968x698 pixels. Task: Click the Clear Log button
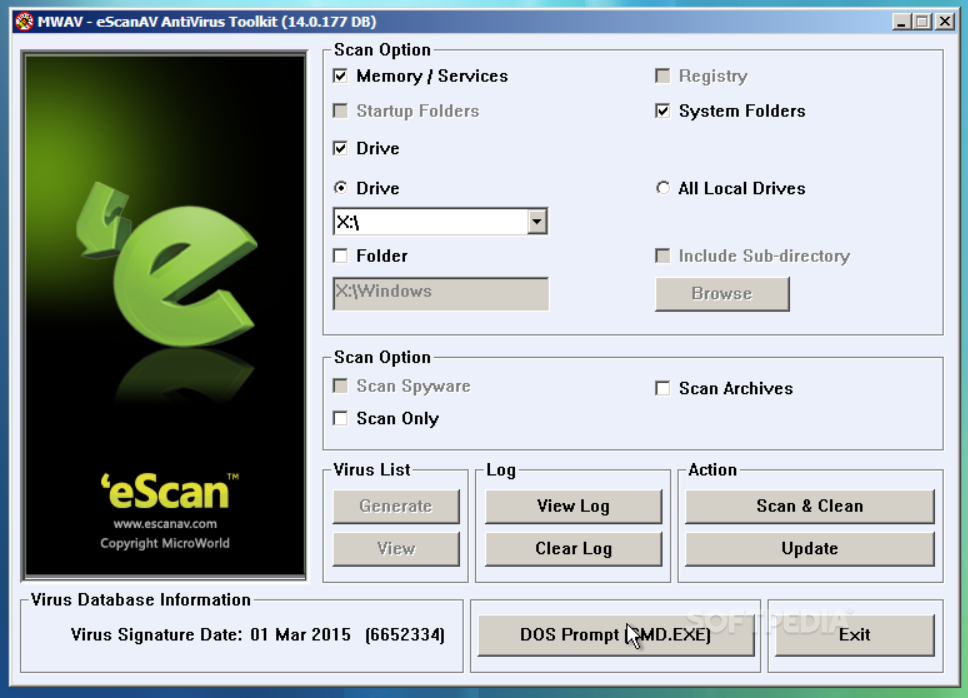[x=573, y=549]
